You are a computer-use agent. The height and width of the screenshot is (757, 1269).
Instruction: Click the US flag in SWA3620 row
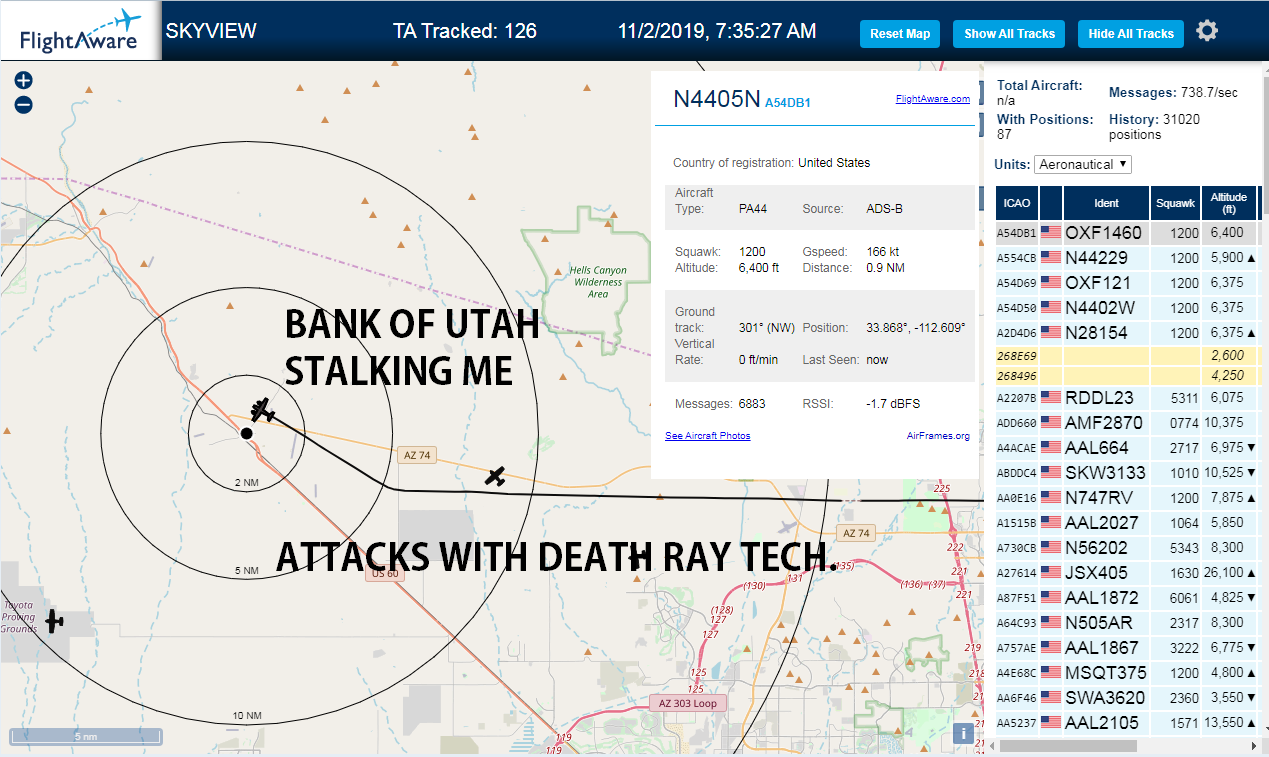pos(1050,698)
